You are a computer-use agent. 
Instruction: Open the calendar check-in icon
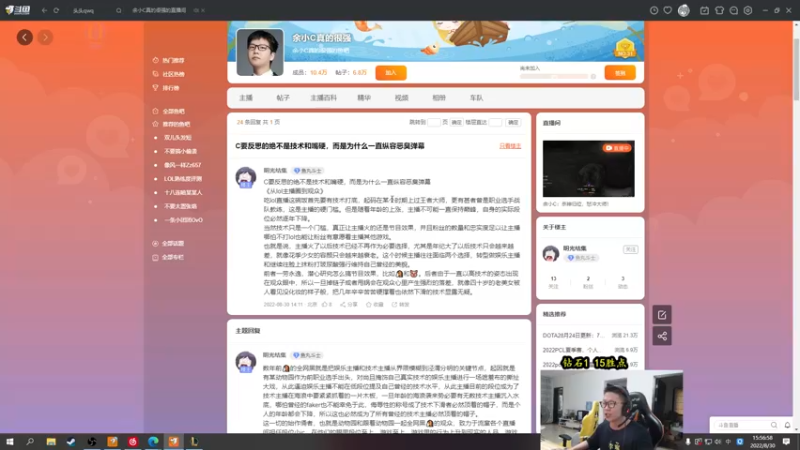click(704, 10)
